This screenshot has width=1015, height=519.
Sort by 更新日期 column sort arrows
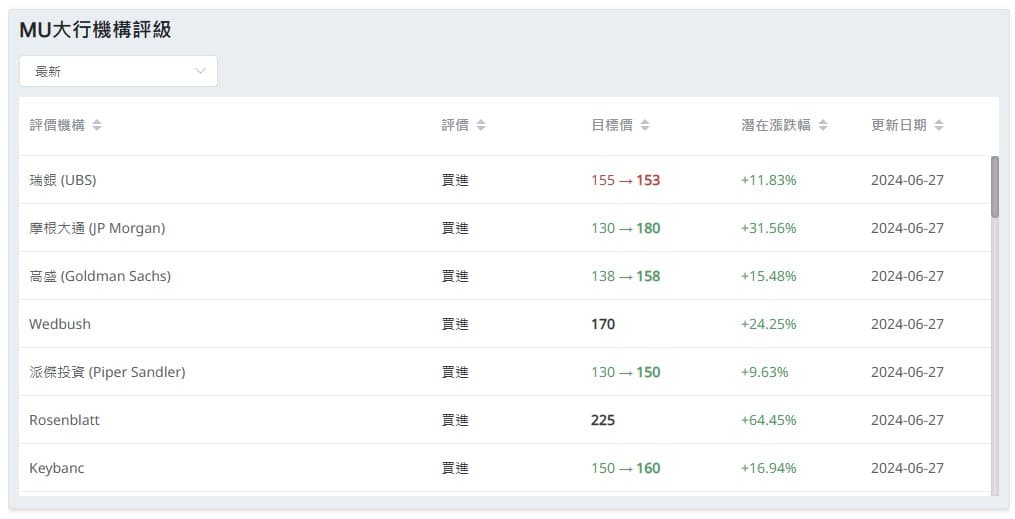(x=939, y=126)
